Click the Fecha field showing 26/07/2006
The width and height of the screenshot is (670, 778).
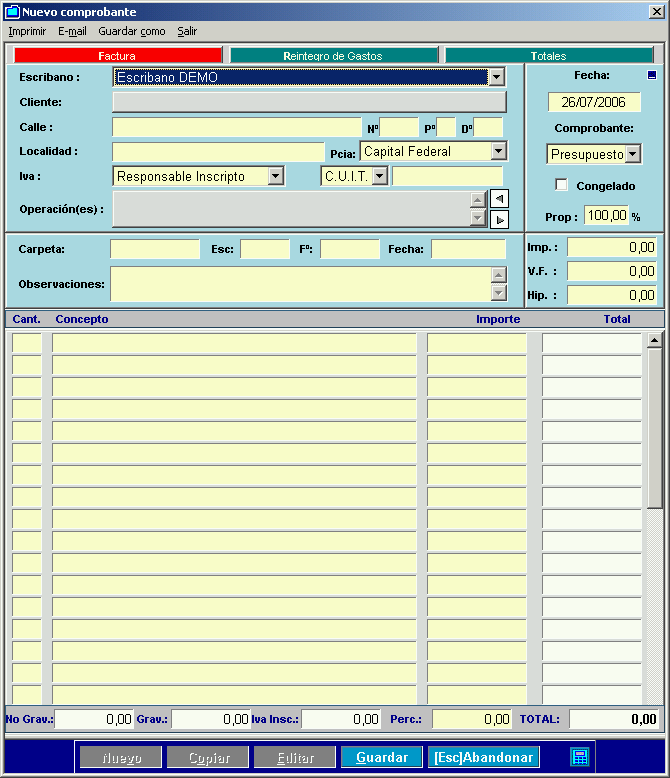pos(594,102)
